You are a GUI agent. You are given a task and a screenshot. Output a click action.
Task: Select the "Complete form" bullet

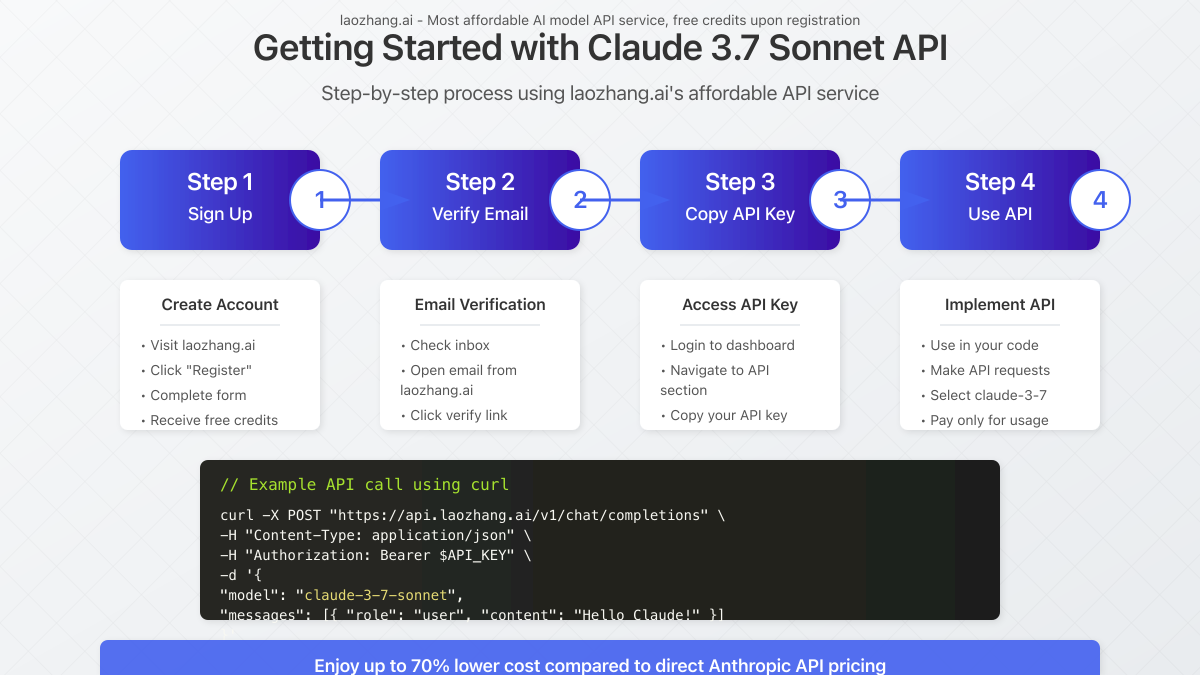pyautogui.click(x=193, y=395)
